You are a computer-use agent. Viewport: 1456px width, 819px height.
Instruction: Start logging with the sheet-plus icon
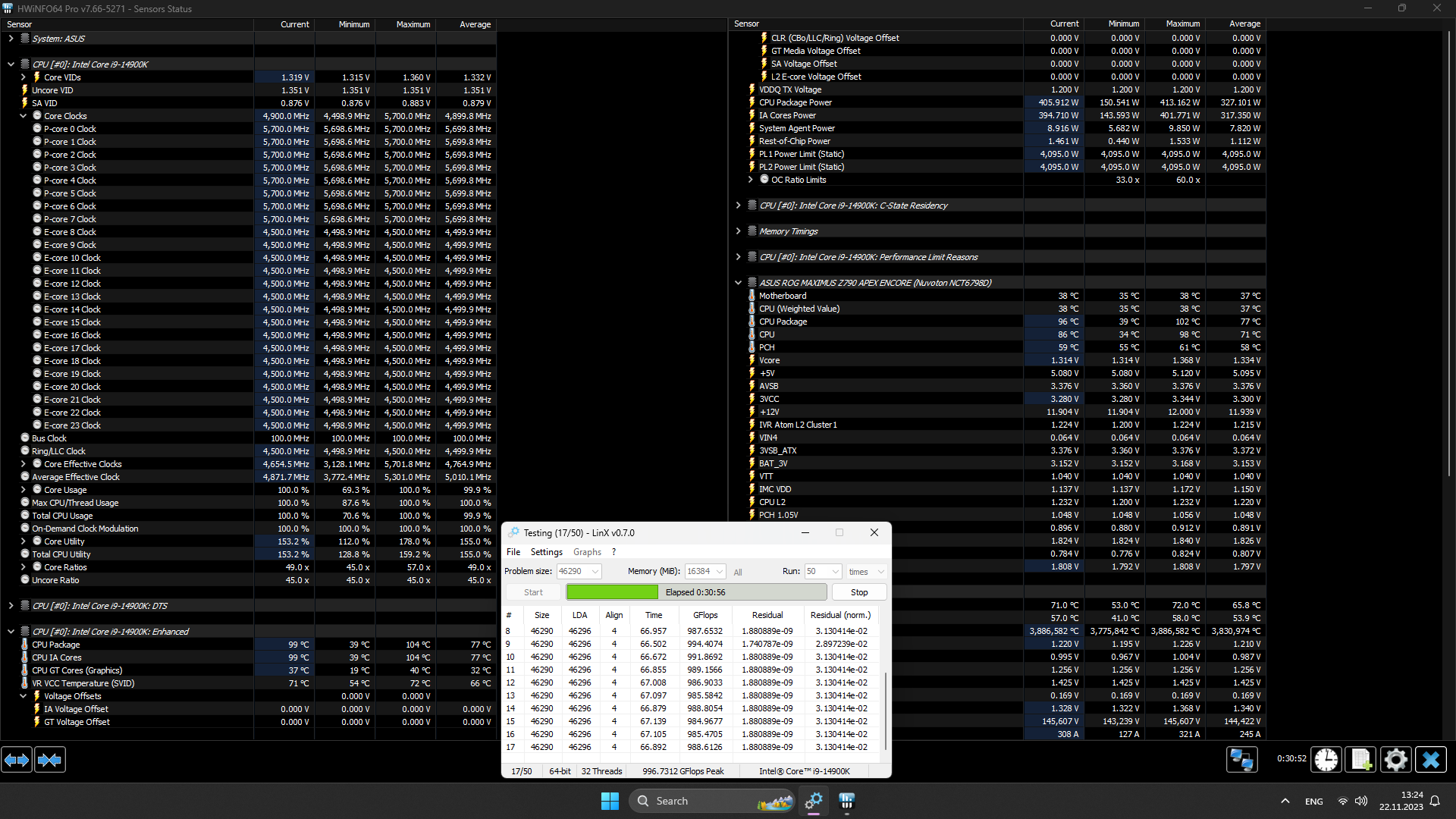point(1360,759)
